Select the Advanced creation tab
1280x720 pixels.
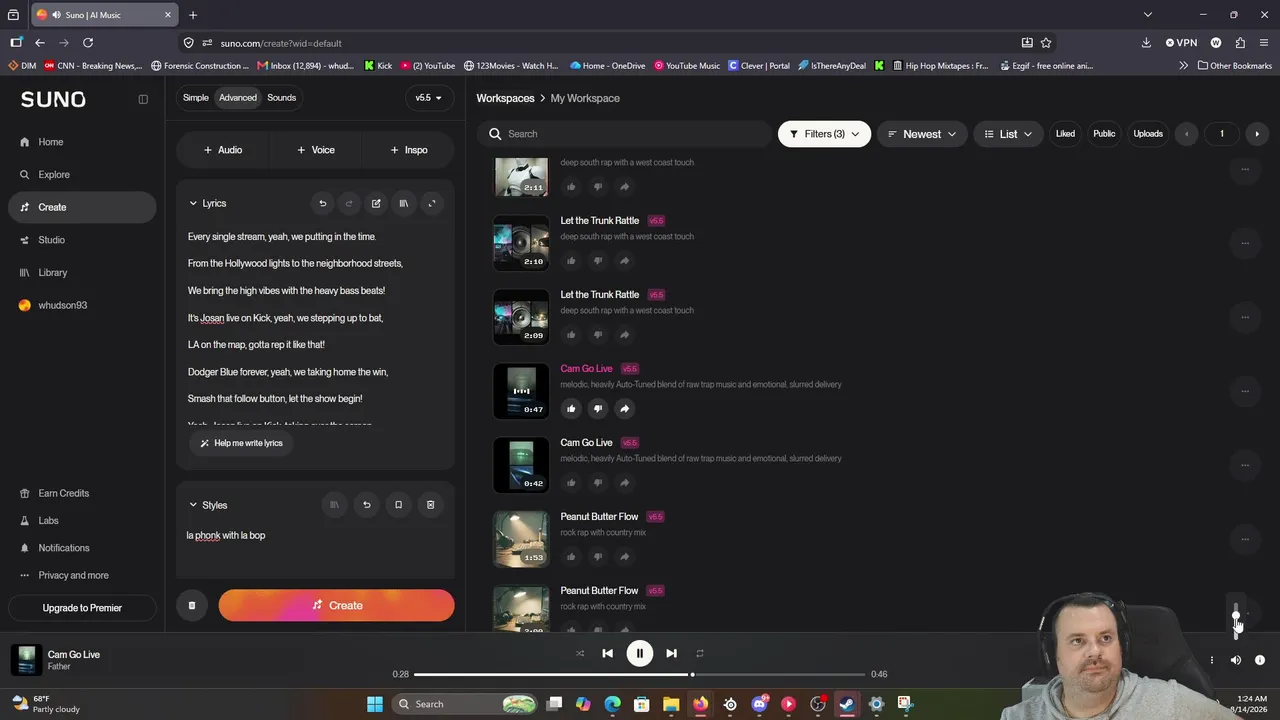click(x=238, y=98)
